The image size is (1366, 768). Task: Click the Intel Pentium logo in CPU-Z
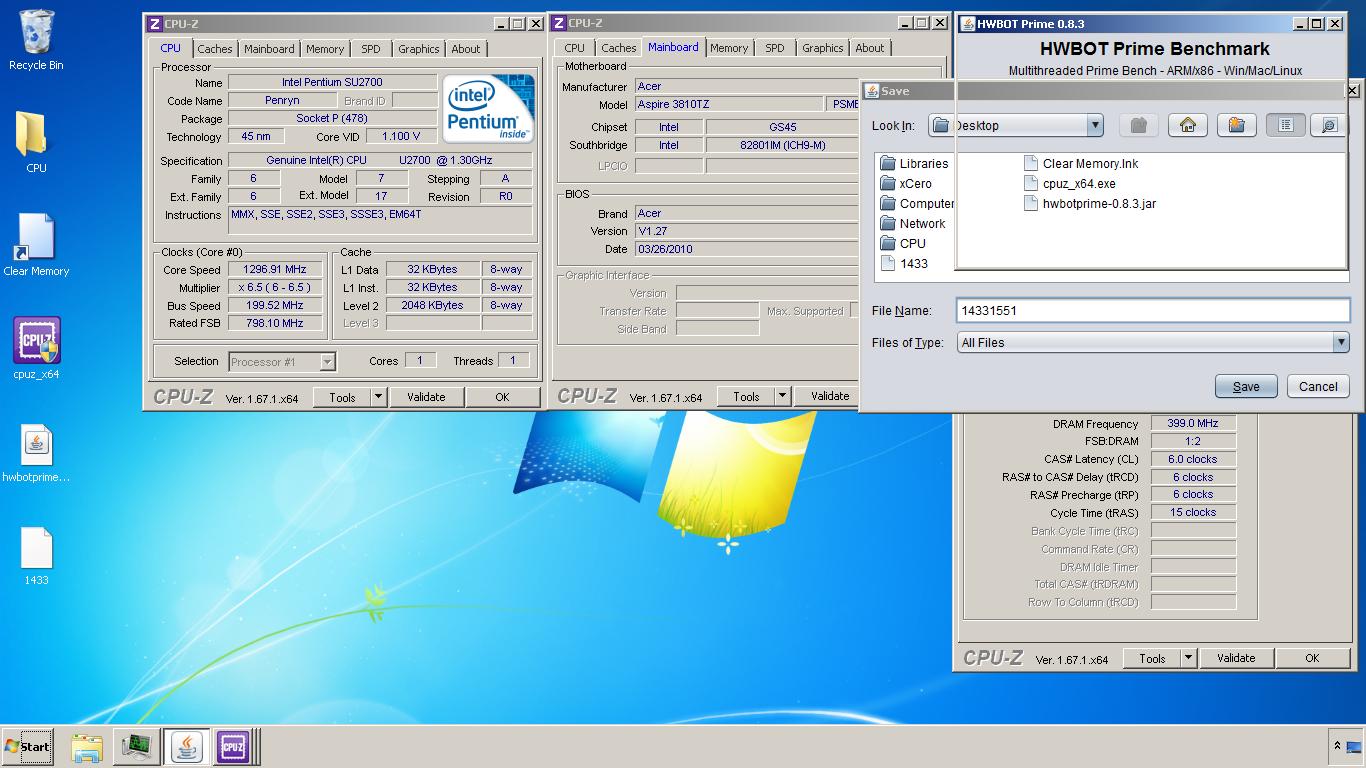pyautogui.click(x=487, y=109)
